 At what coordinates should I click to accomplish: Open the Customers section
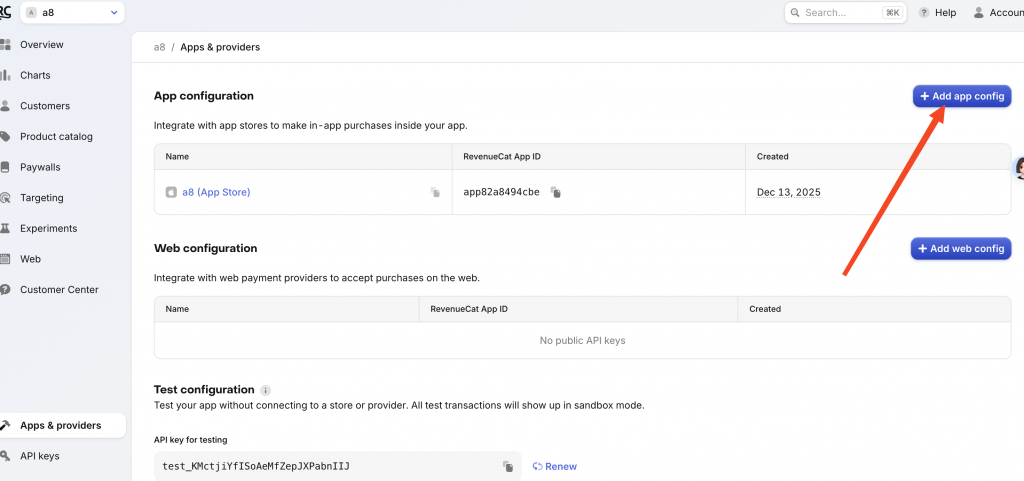click(45, 106)
